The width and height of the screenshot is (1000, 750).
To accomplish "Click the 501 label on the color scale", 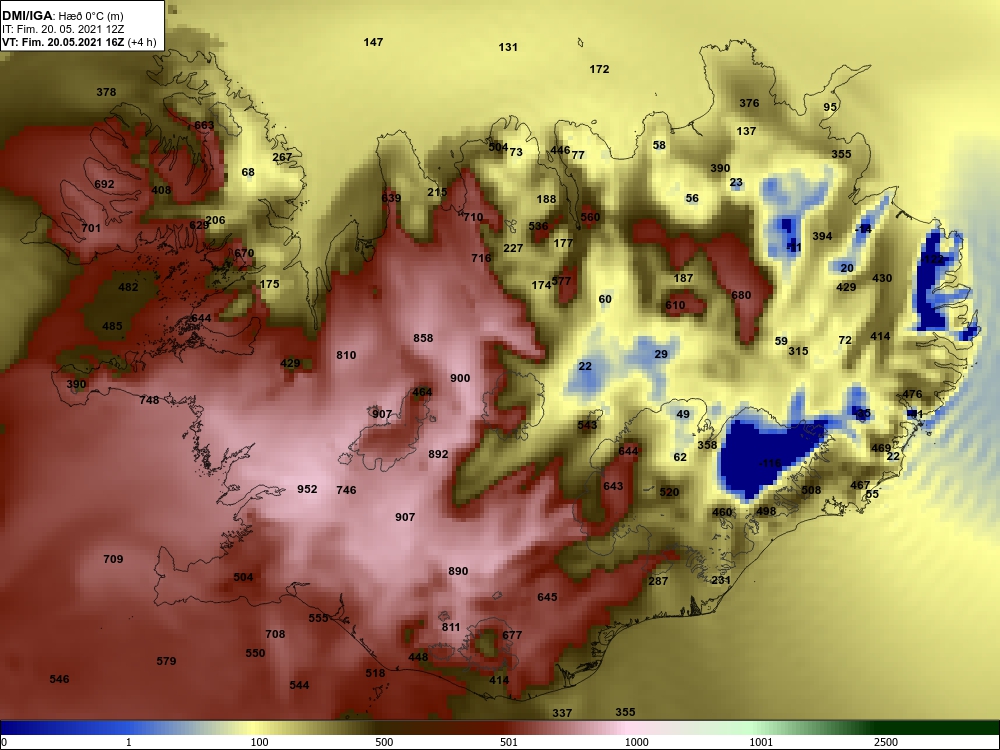I will [x=509, y=742].
